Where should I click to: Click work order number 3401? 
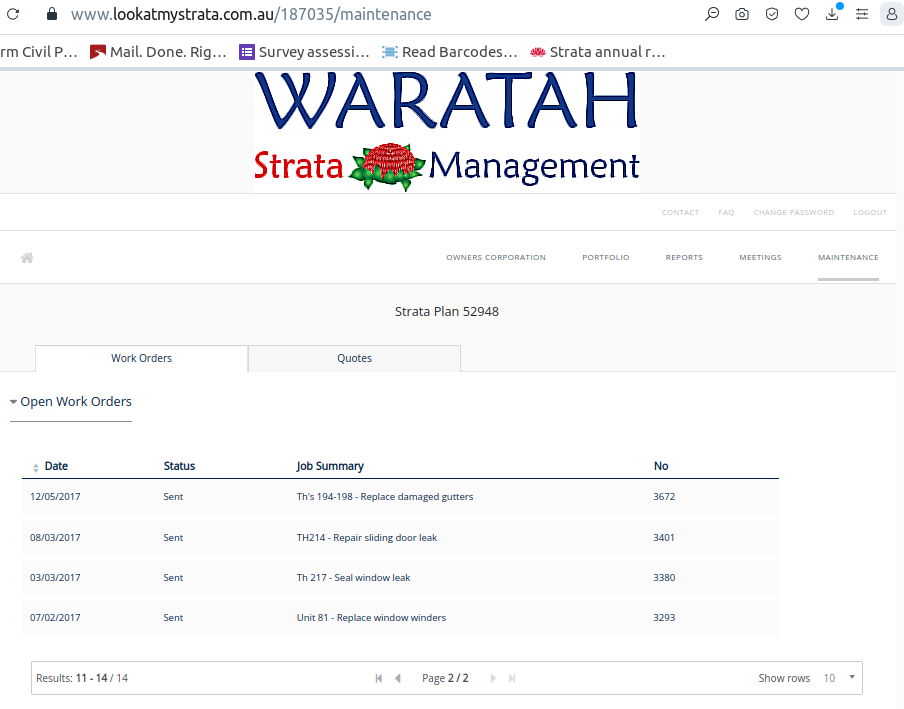pyautogui.click(x=664, y=538)
